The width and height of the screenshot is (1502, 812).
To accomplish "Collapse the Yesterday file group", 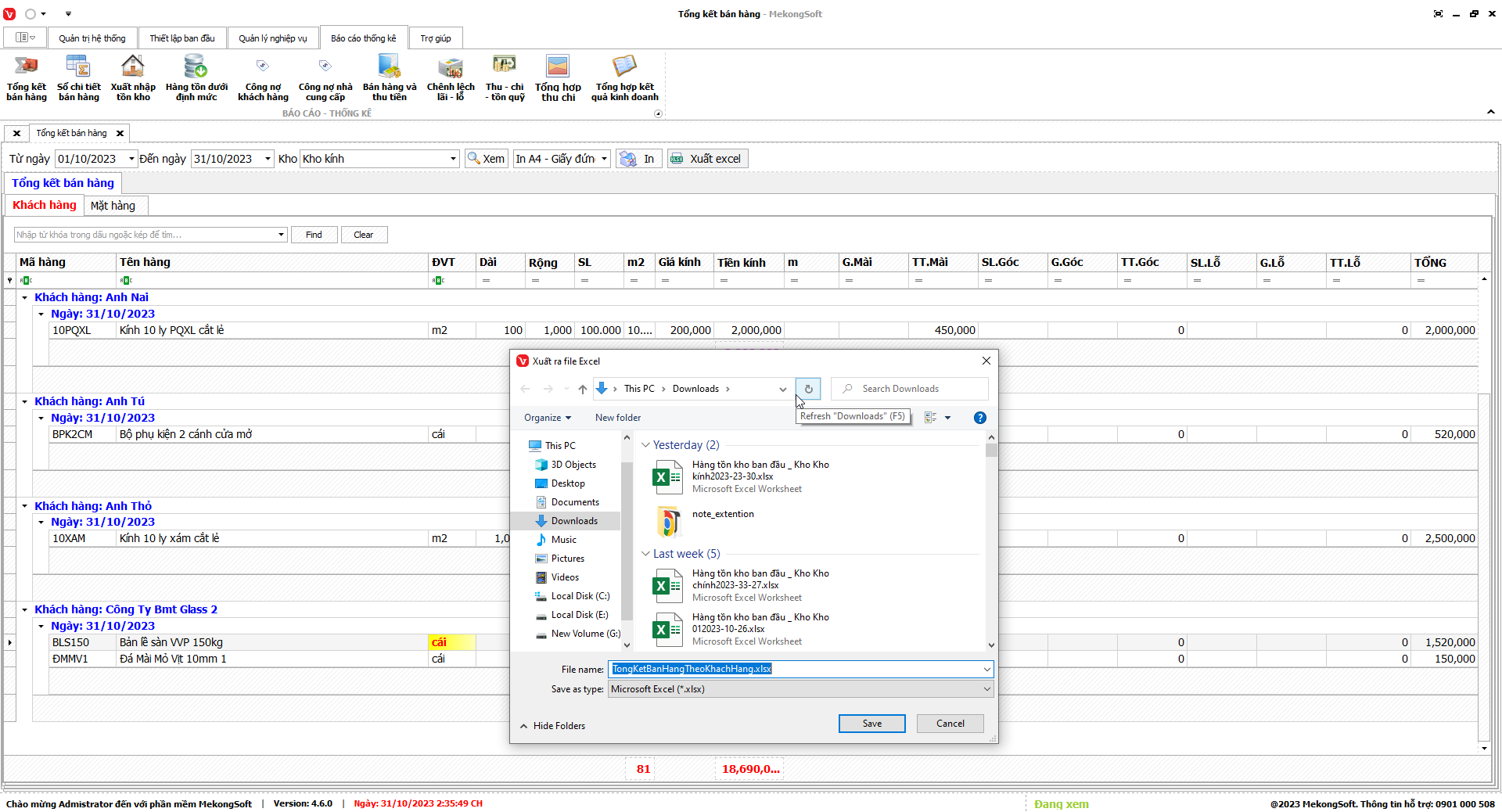I will click(x=645, y=445).
